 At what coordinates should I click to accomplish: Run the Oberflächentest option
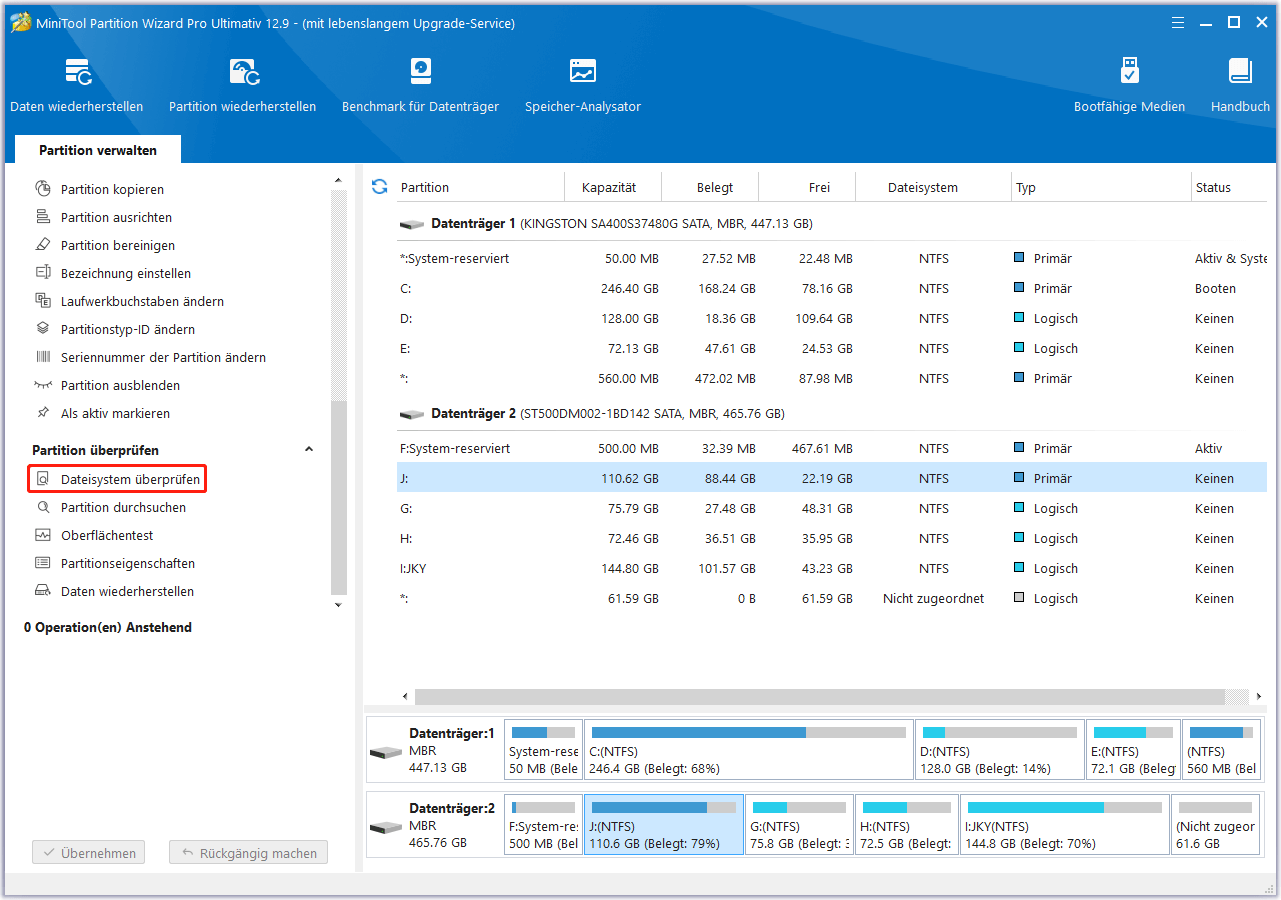[x=107, y=535]
